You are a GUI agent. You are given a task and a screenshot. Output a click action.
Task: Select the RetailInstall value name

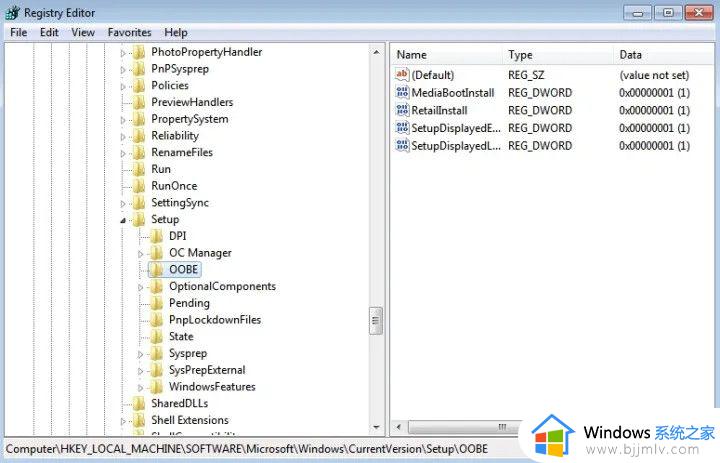tap(439, 111)
